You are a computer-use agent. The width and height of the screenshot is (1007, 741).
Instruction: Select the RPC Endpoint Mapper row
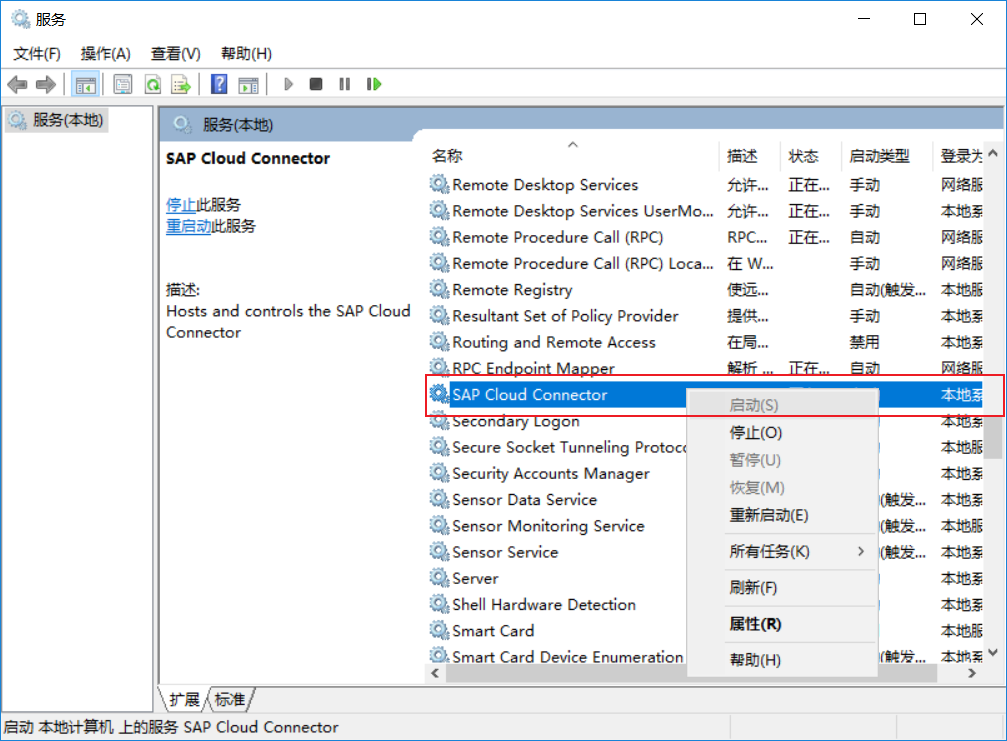(x=705, y=367)
